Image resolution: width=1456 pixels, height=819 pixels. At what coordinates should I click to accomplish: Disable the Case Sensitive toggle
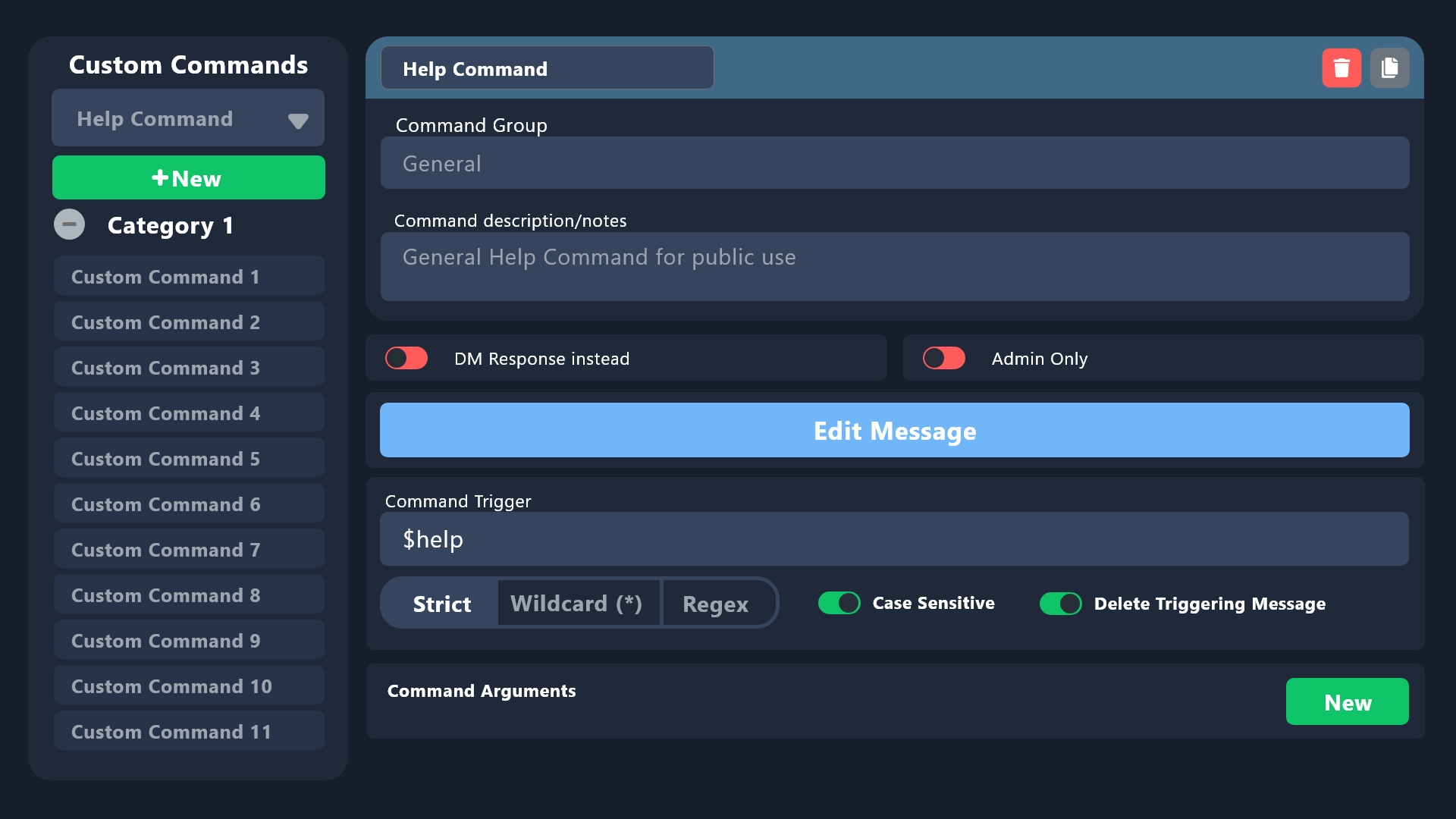[839, 603]
